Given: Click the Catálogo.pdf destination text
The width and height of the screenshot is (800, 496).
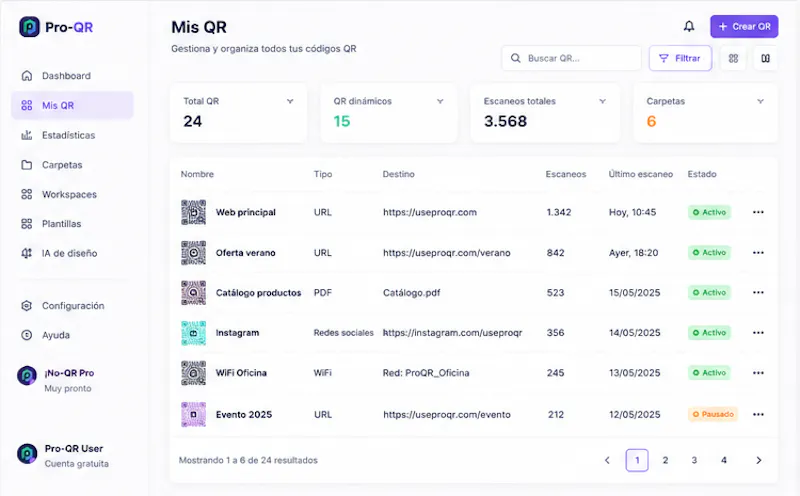Looking at the screenshot, I should (x=411, y=292).
